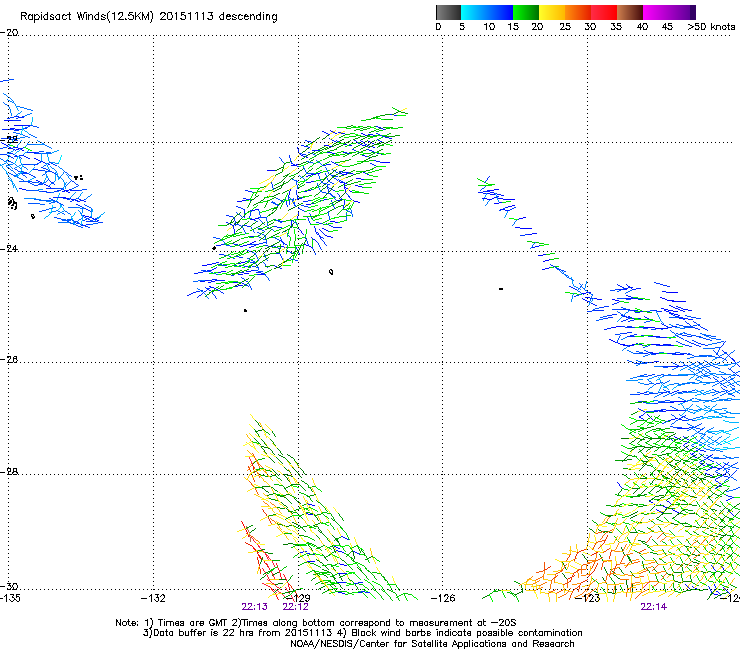
Task: Click the gray 0-5 knots color segment
Action: point(448,12)
